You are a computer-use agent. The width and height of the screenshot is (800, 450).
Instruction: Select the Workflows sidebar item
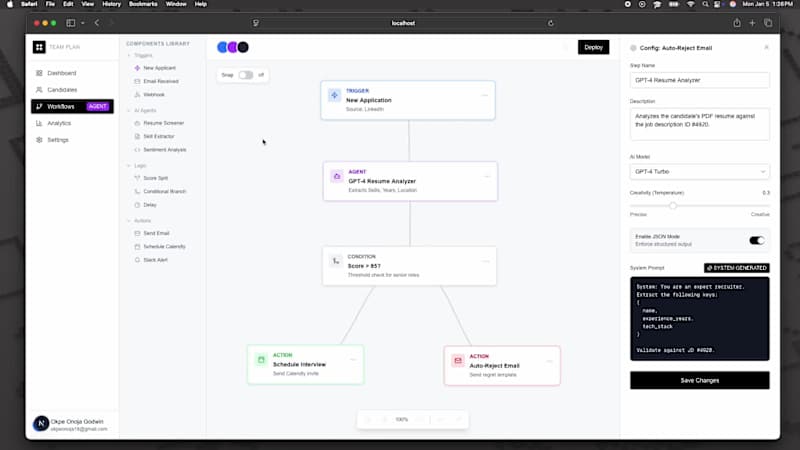(72, 107)
